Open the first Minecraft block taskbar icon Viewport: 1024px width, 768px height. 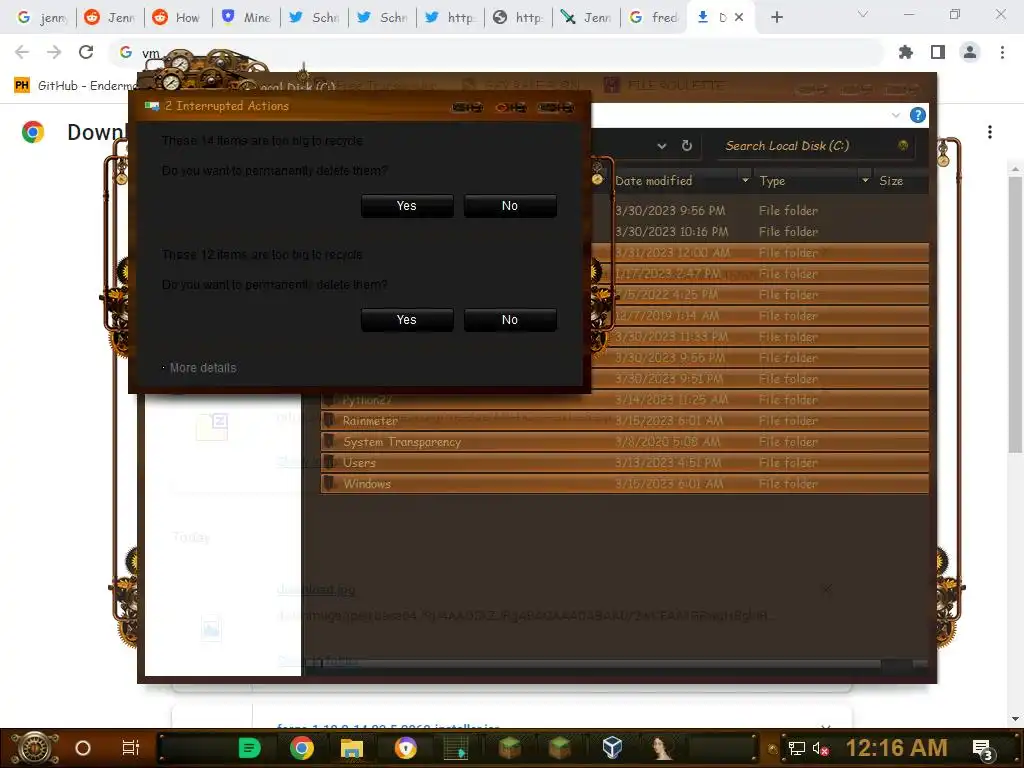(x=509, y=748)
